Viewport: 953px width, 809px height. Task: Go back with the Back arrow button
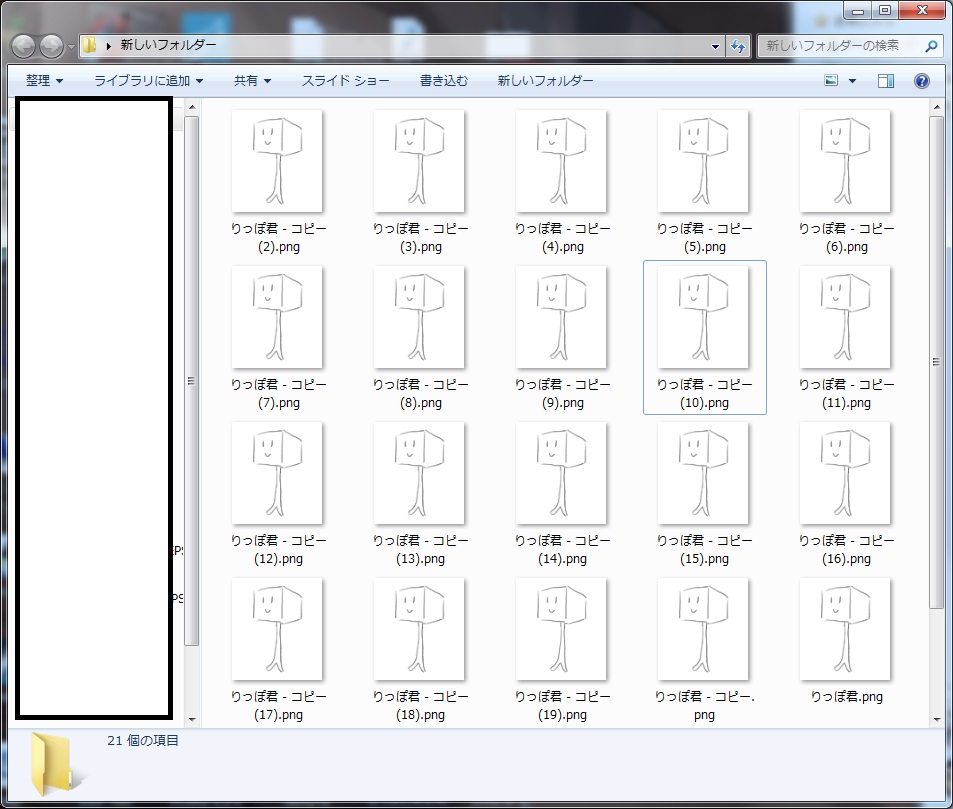coord(24,46)
